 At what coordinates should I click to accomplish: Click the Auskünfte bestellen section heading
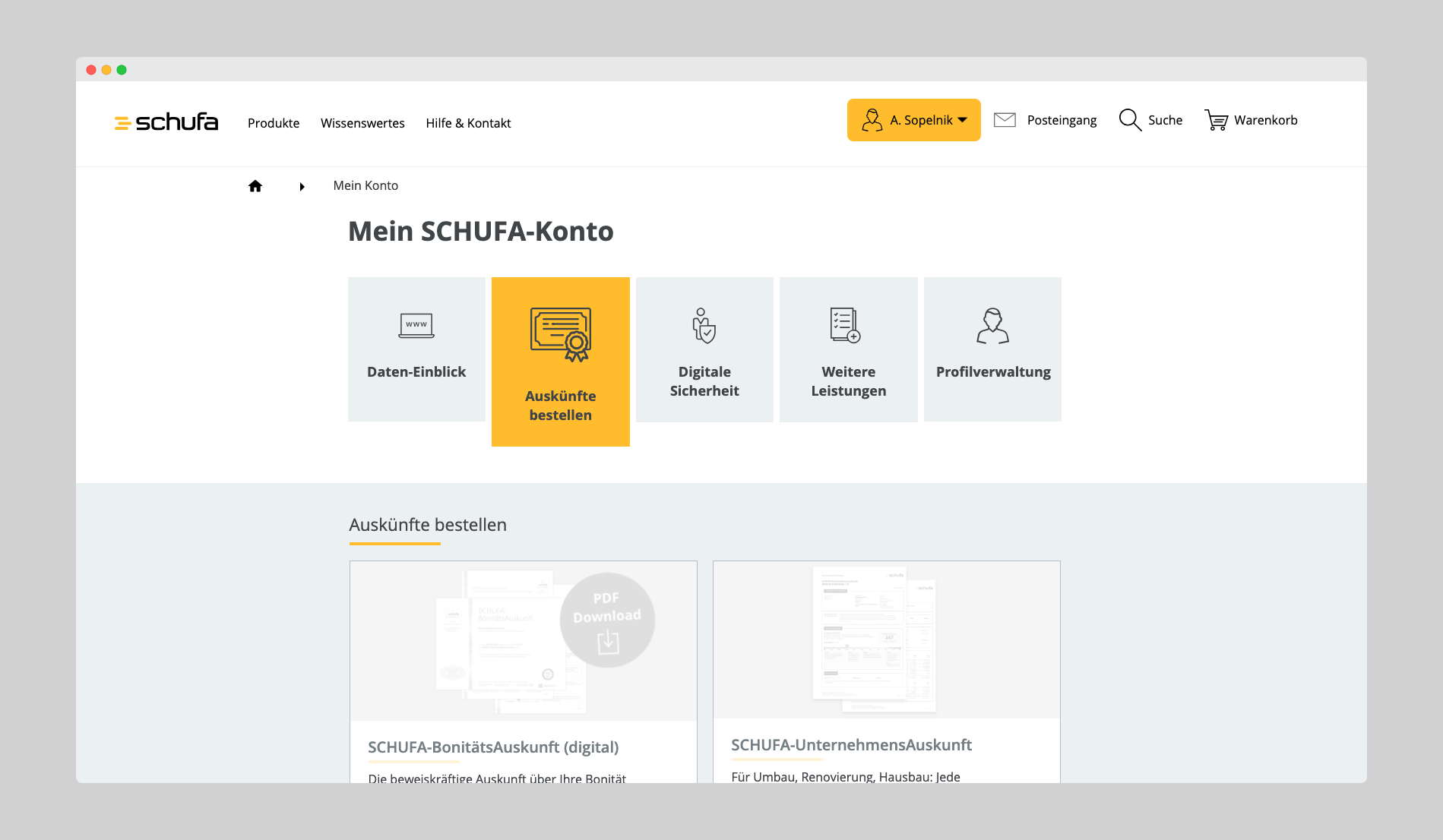[428, 525]
